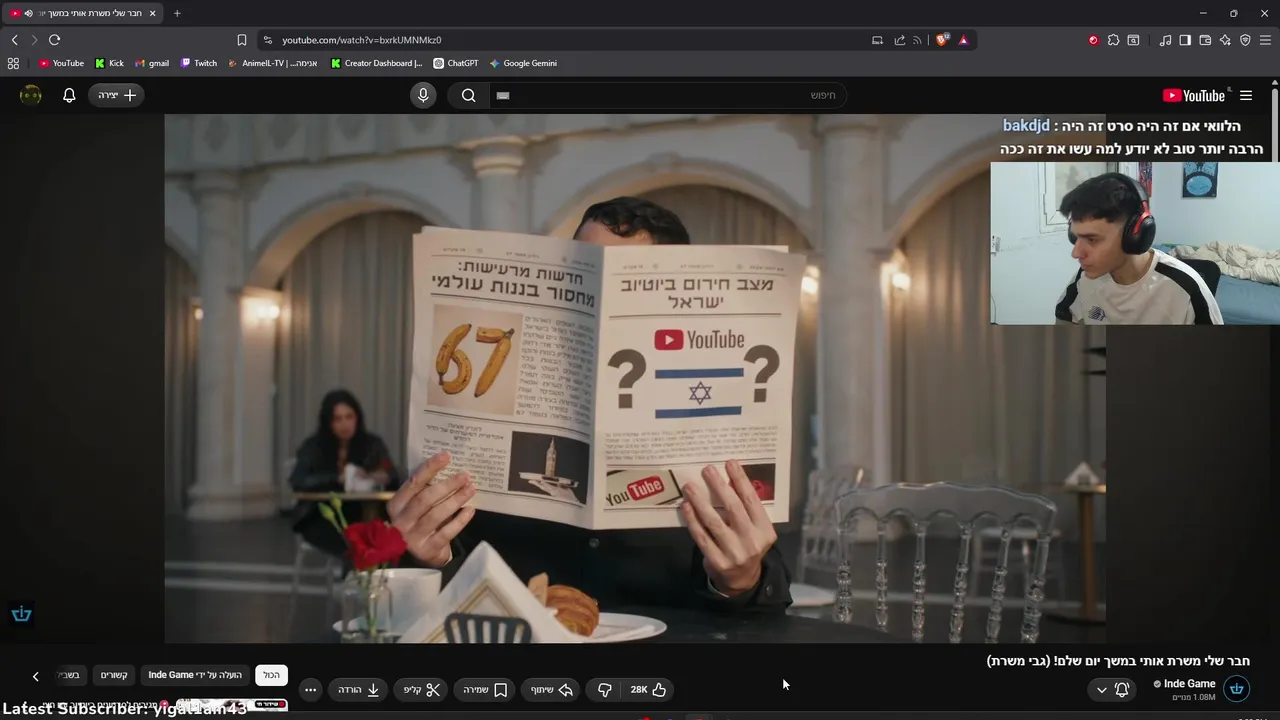
Task: Open the browser main hamburger menu
Action: click(1265, 40)
